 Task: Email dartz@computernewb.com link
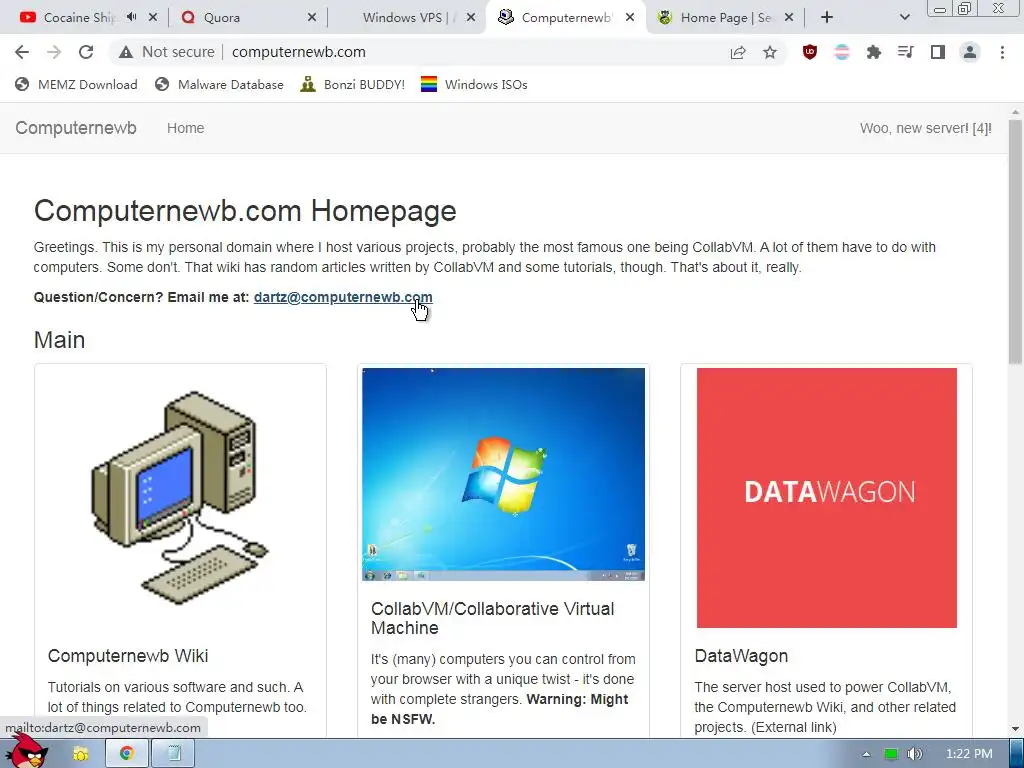click(343, 297)
